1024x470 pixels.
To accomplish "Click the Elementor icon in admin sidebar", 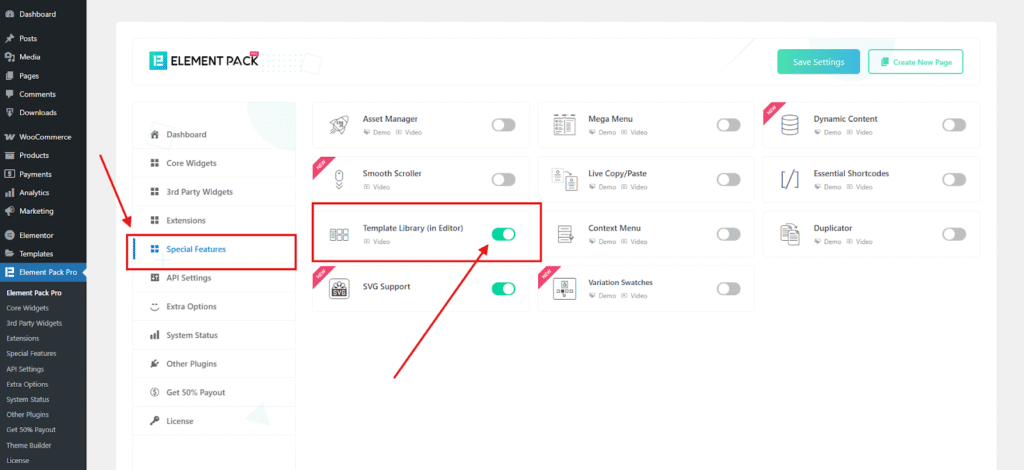I will [x=10, y=236].
